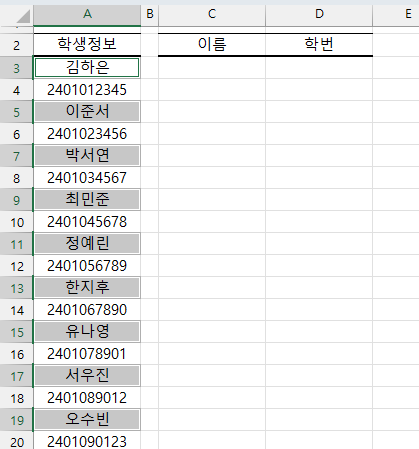This screenshot has height=449, width=419.
Task: Select the cell containing 이준서
Action: 87,112
